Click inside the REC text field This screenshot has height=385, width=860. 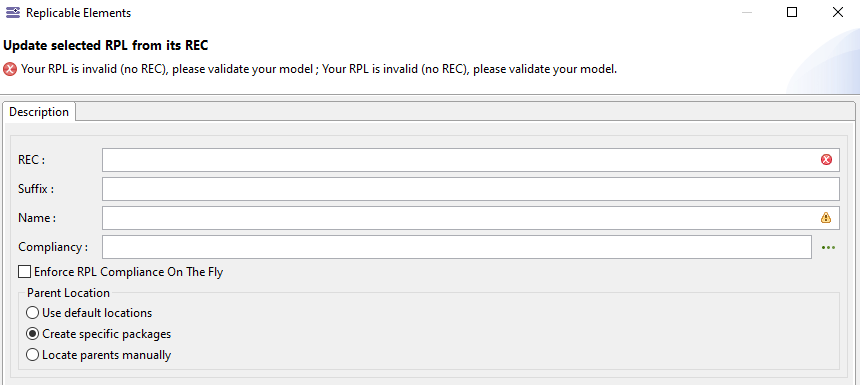(x=471, y=160)
